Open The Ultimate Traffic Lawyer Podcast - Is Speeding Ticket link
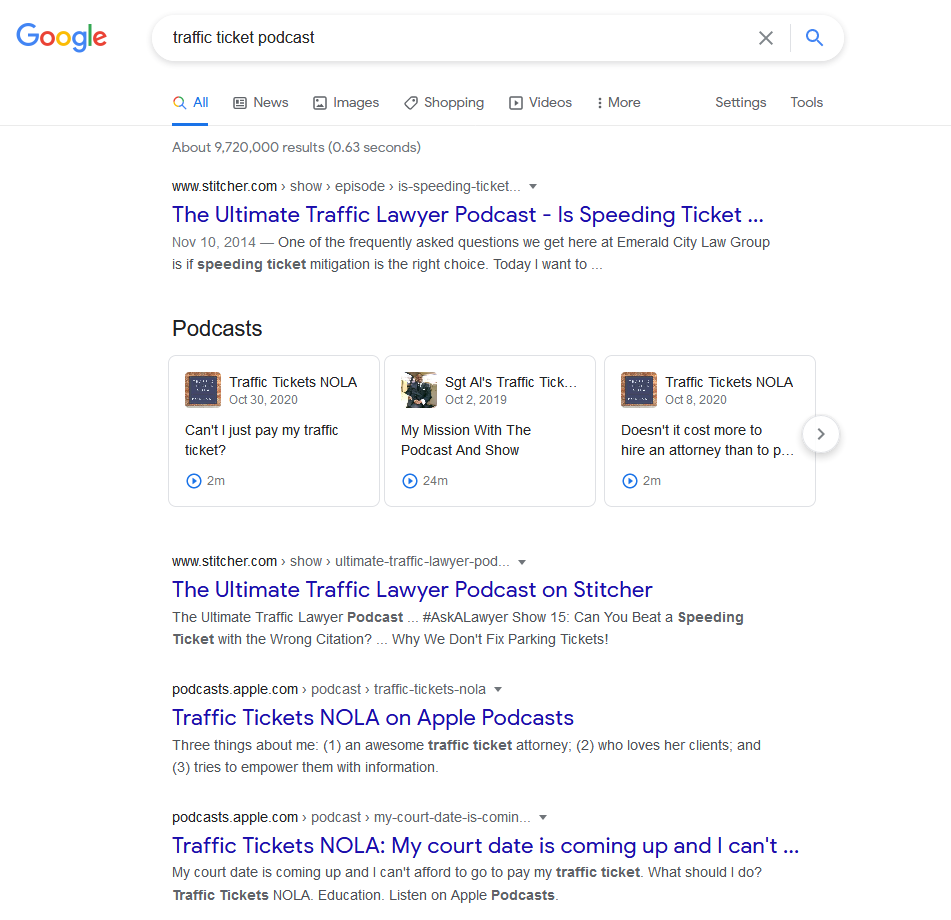 [468, 215]
